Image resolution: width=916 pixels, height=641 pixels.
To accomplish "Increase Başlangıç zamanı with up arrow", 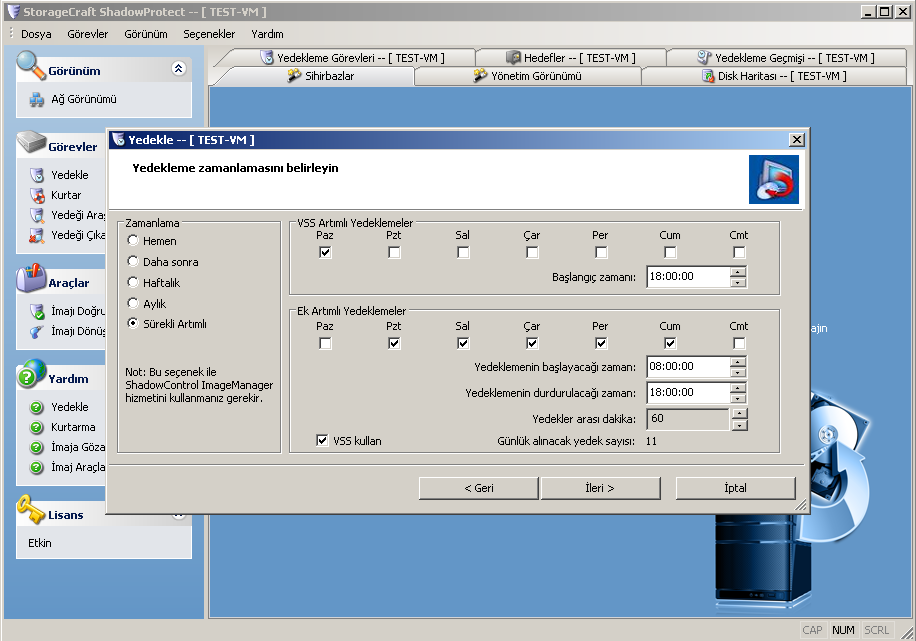I will tap(738, 272).
